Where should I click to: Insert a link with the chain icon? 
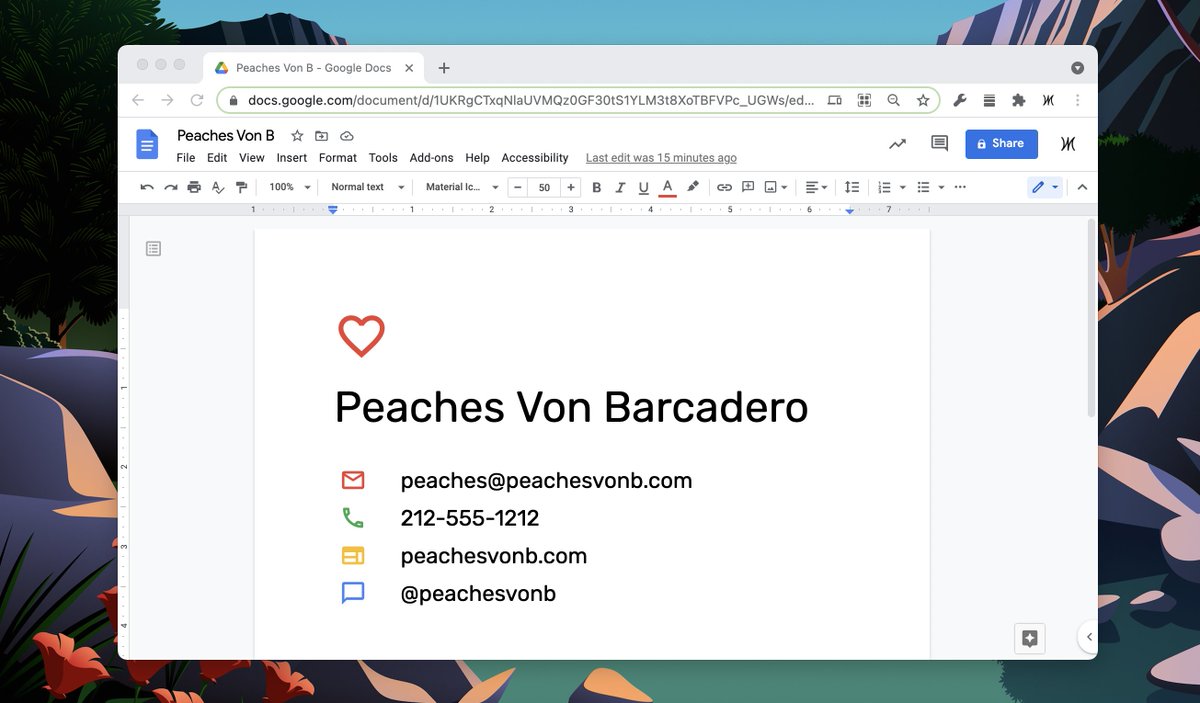pyautogui.click(x=724, y=187)
